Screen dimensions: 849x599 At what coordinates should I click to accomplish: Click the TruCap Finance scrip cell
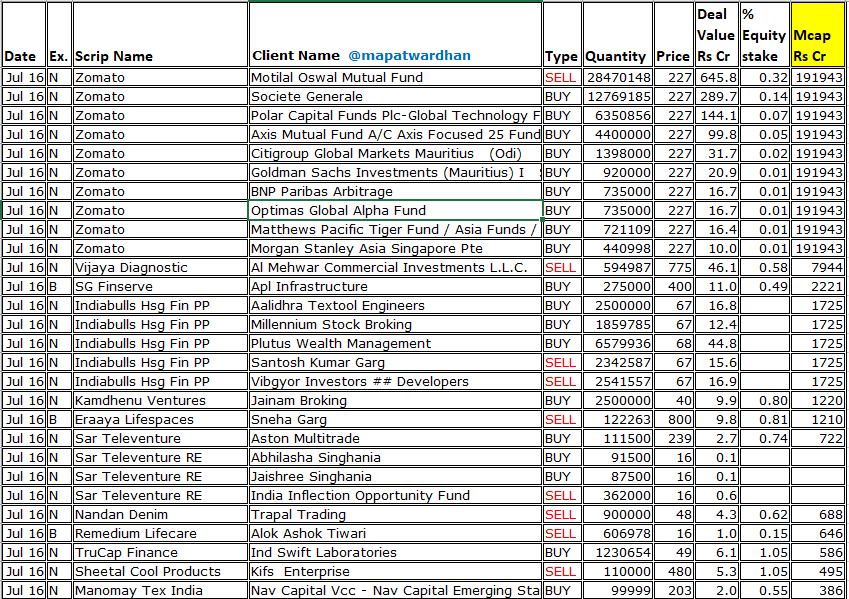click(160, 552)
